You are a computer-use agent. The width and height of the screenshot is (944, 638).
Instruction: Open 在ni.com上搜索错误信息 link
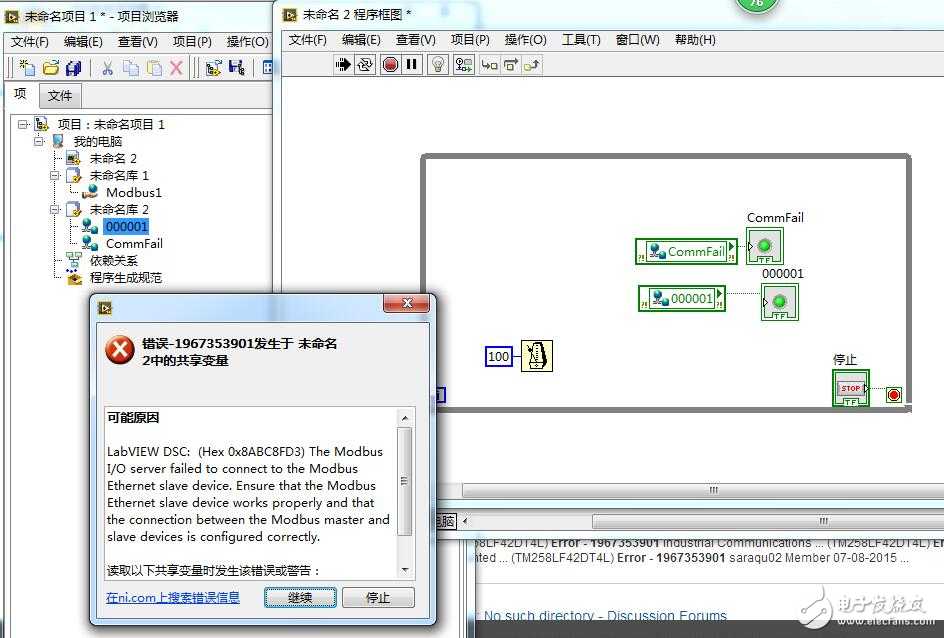click(173, 597)
